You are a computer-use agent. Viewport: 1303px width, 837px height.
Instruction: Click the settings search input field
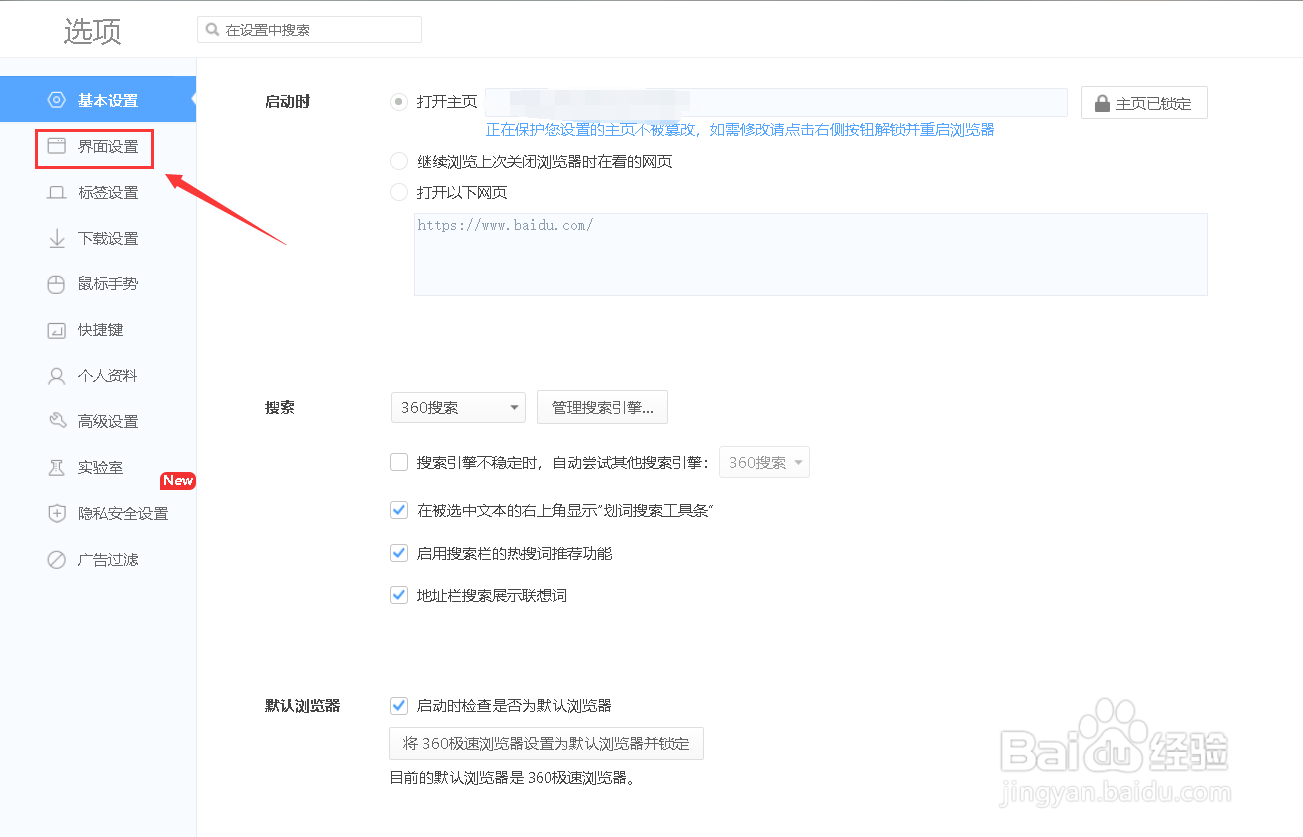310,29
